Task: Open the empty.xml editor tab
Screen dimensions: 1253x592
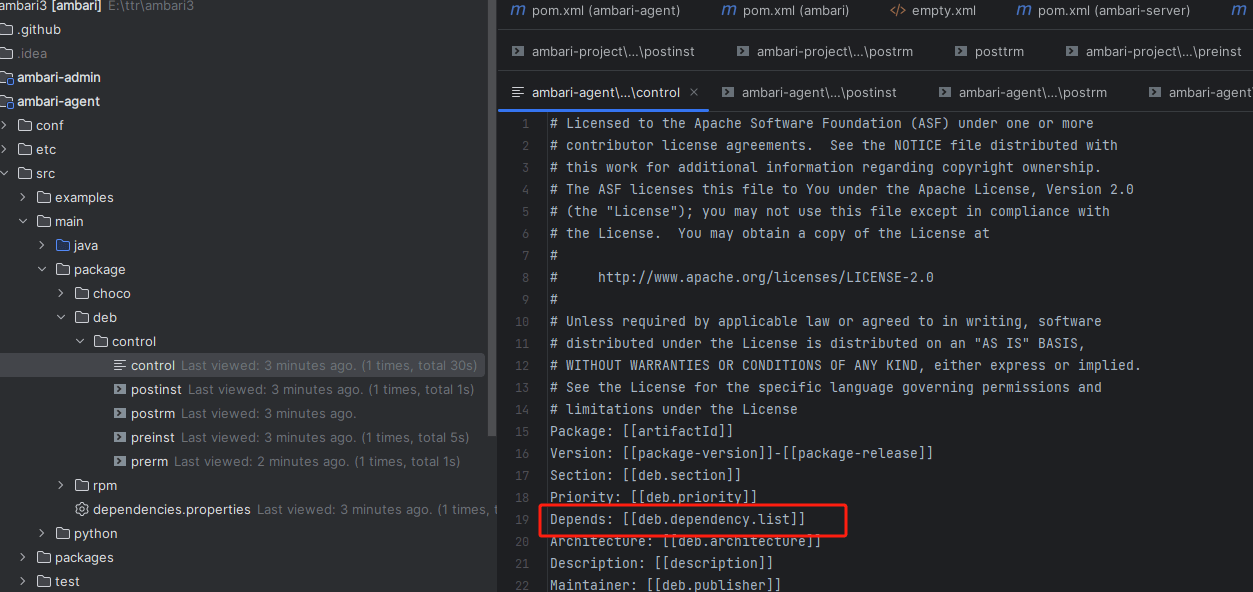Action: (x=932, y=11)
